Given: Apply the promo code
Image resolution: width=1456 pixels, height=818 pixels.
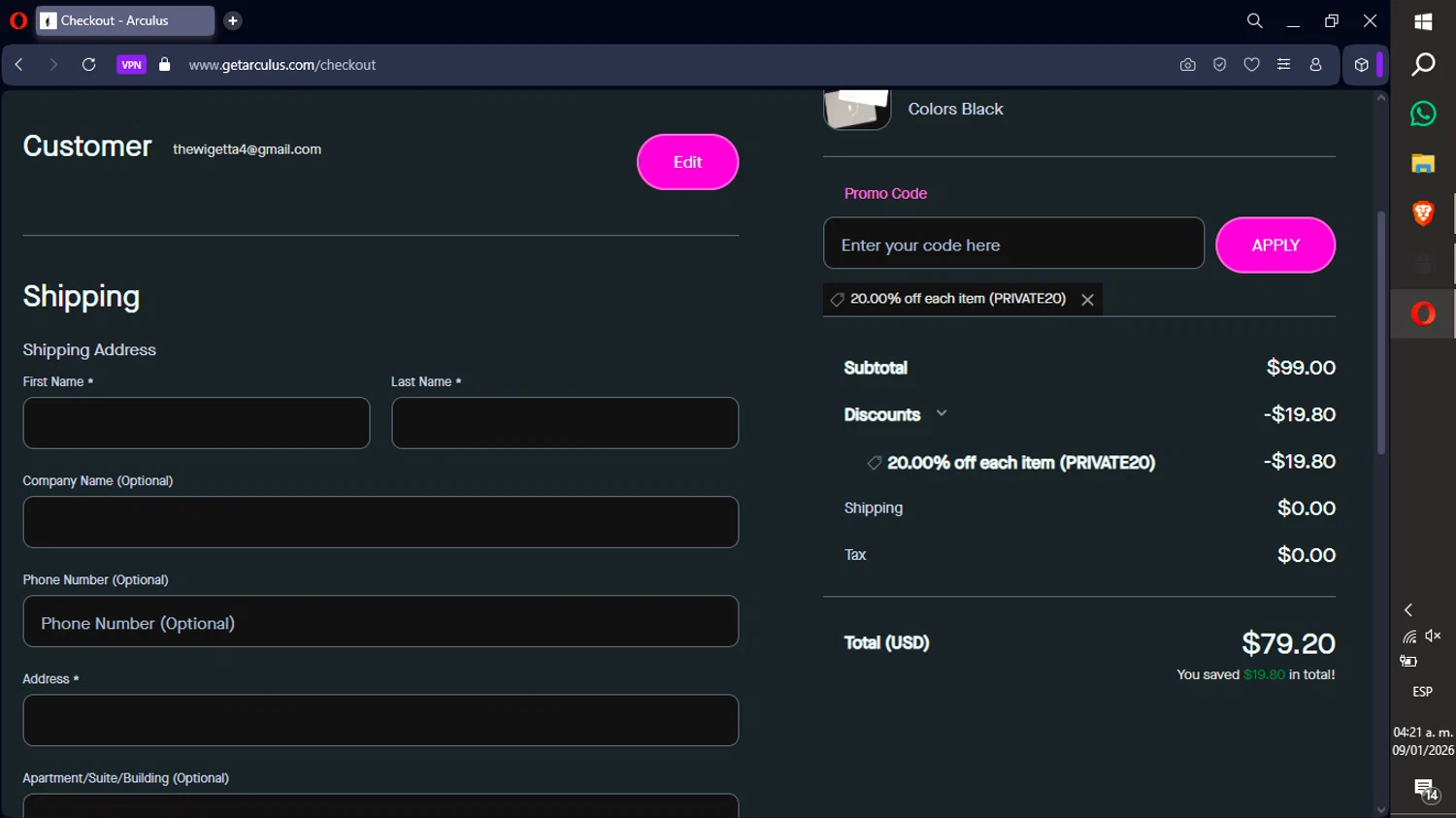Looking at the screenshot, I should click(1275, 245).
